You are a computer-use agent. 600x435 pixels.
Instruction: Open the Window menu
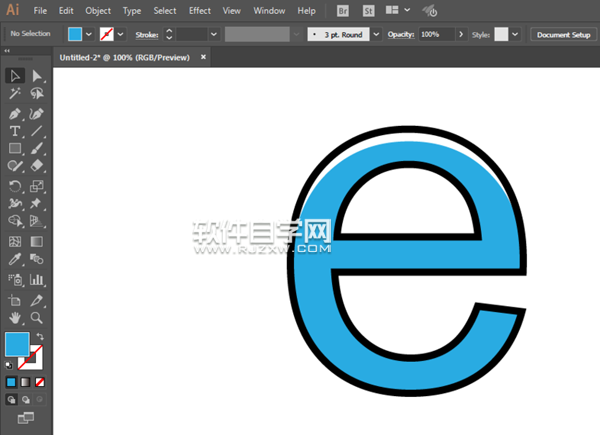(269, 11)
